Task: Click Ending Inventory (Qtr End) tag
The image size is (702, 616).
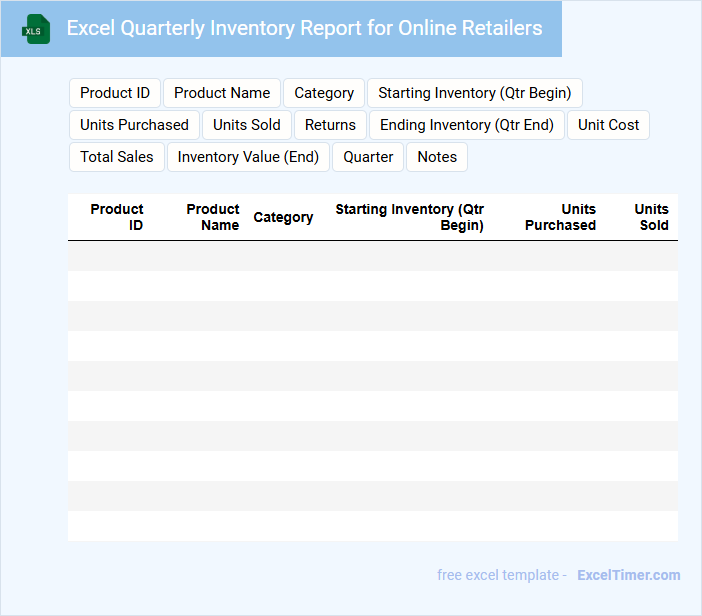Action: 467,125
